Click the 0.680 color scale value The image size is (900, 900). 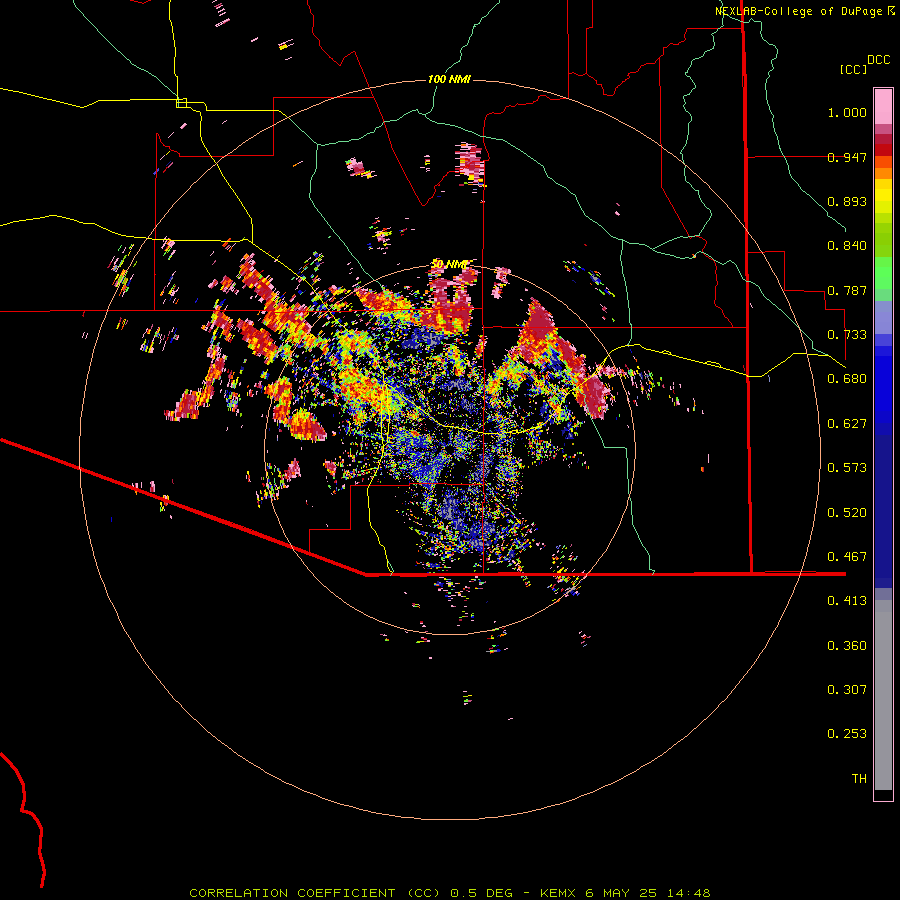(x=847, y=379)
